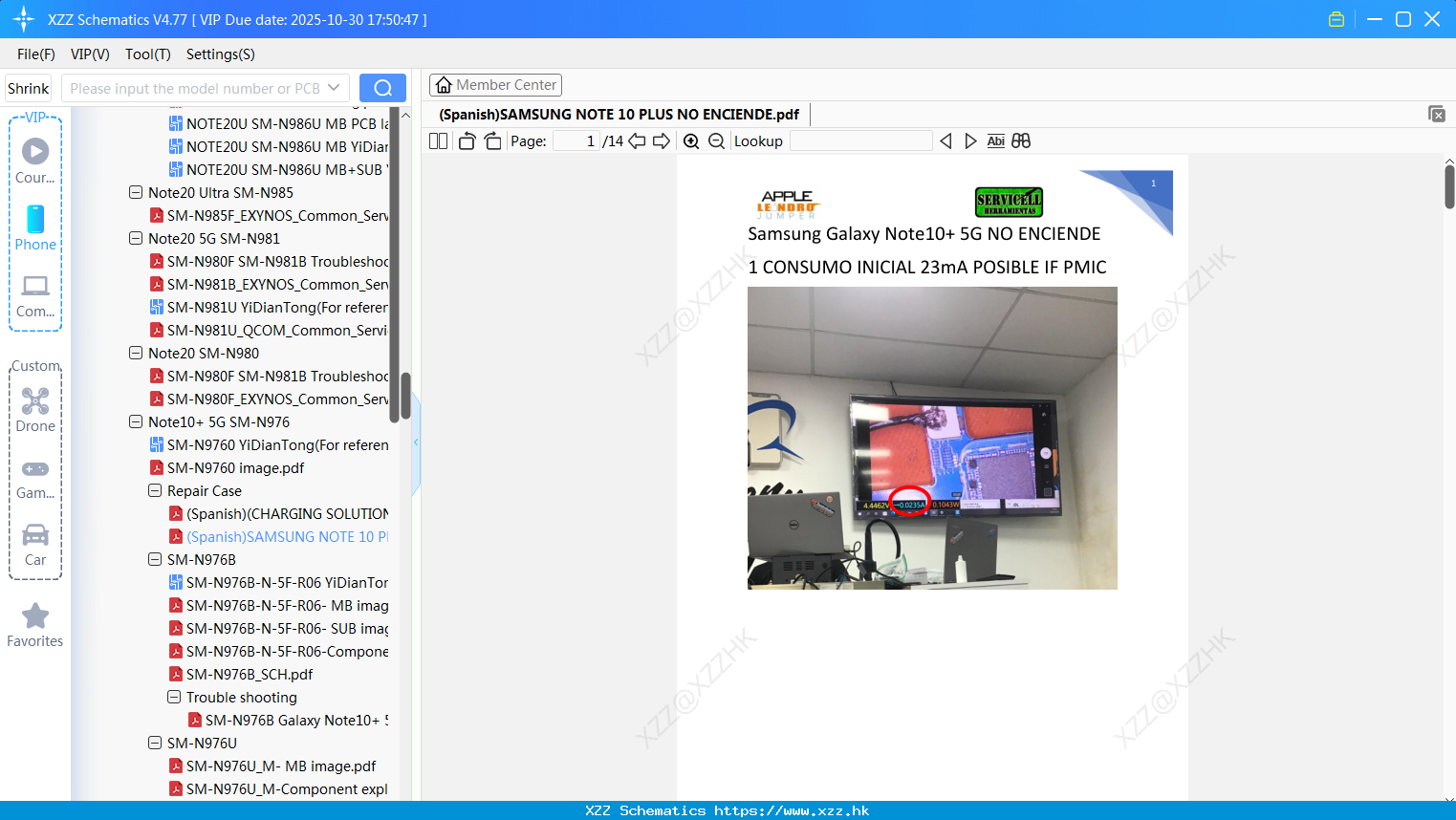Click the Page number field
Screen dimensions: 1456x820
576,140
